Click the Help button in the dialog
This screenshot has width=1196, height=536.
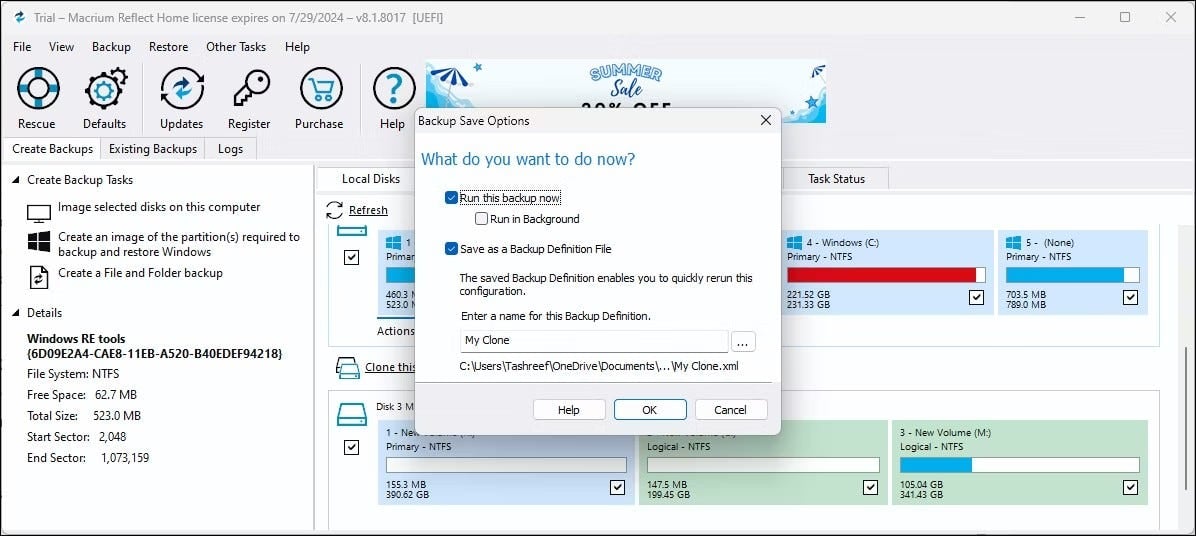point(569,409)
